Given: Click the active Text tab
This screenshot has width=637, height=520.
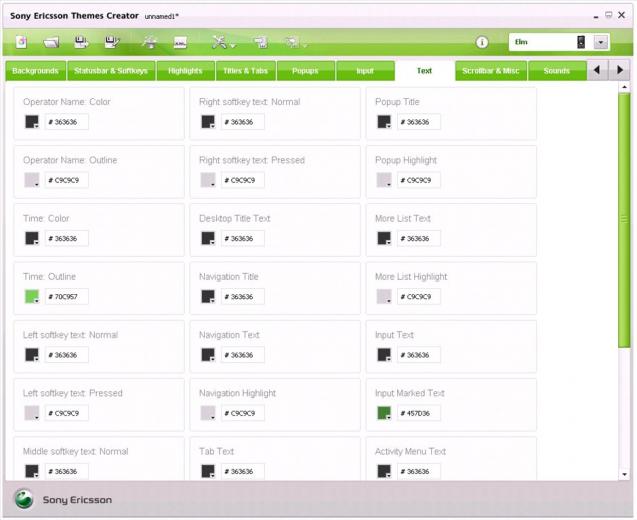Looking at the screenshot, I should [x=424, y=71].
